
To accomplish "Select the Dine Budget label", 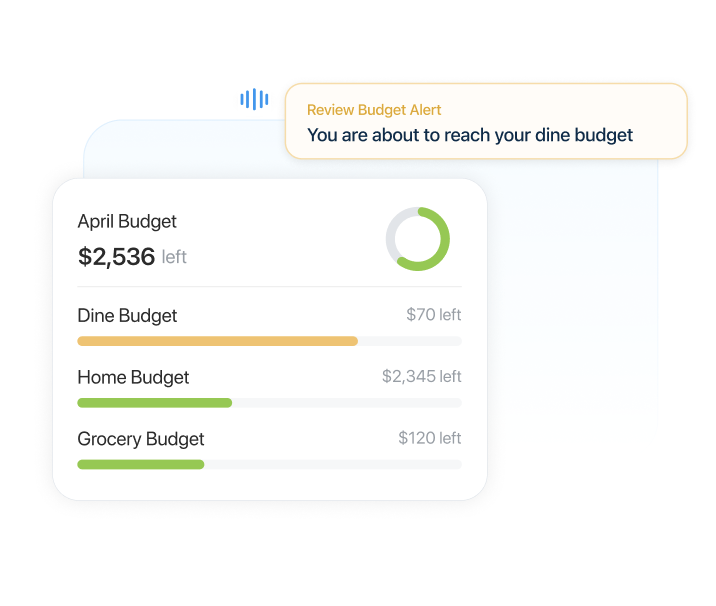I will point(127,316).
